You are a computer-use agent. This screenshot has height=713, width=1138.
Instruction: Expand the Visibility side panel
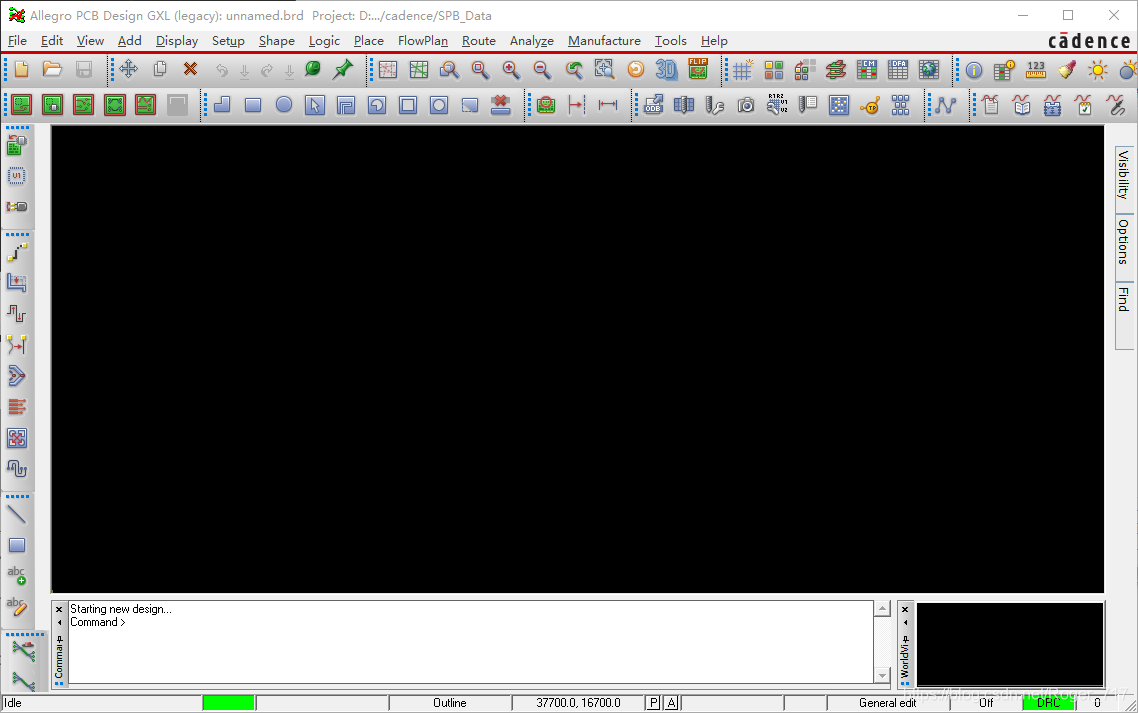tap(1124, 175)
